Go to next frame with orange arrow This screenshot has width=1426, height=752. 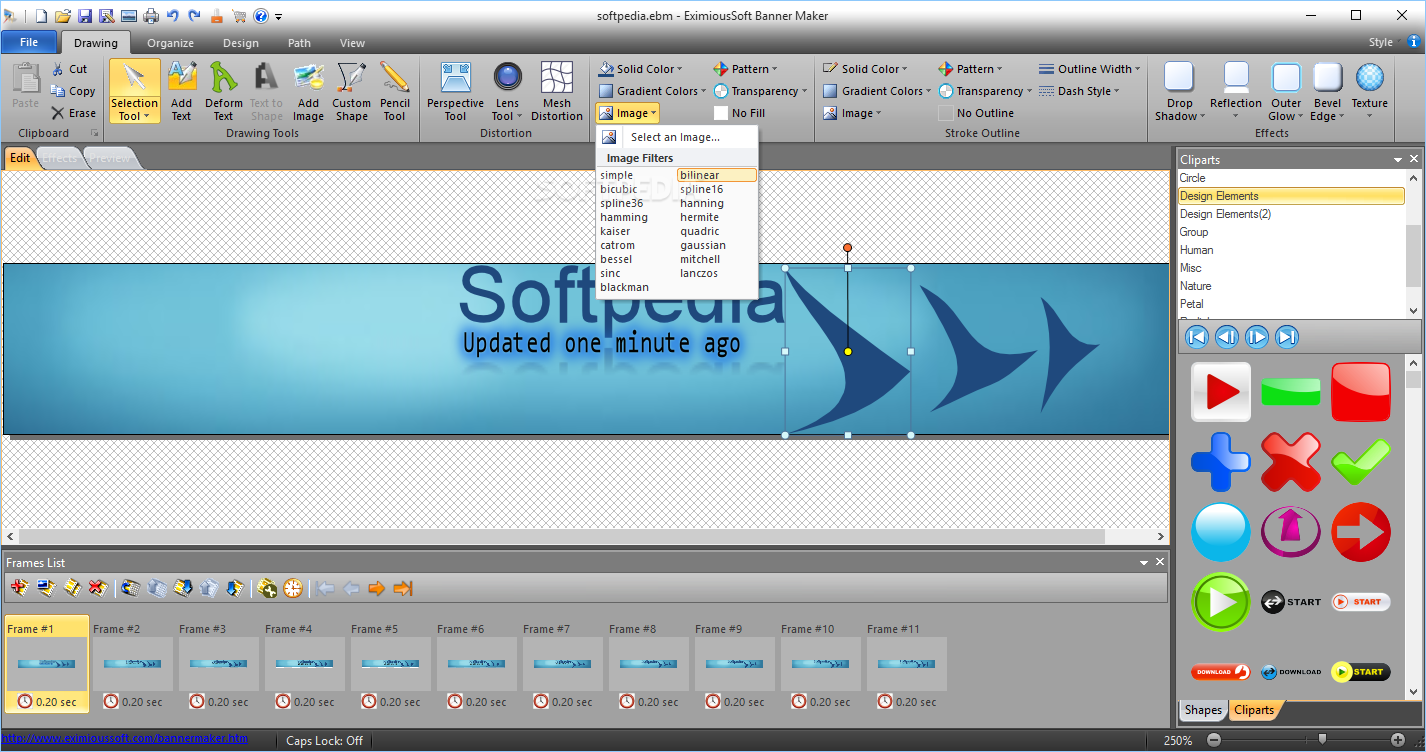(x=376, y=588)
